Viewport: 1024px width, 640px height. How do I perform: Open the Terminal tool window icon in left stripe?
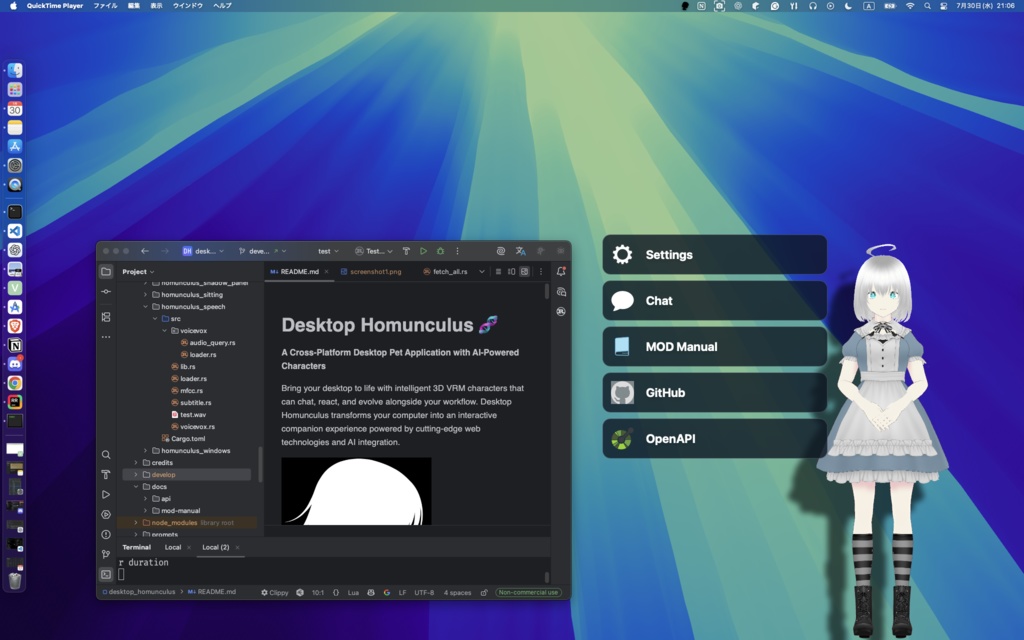click(106, 574)
